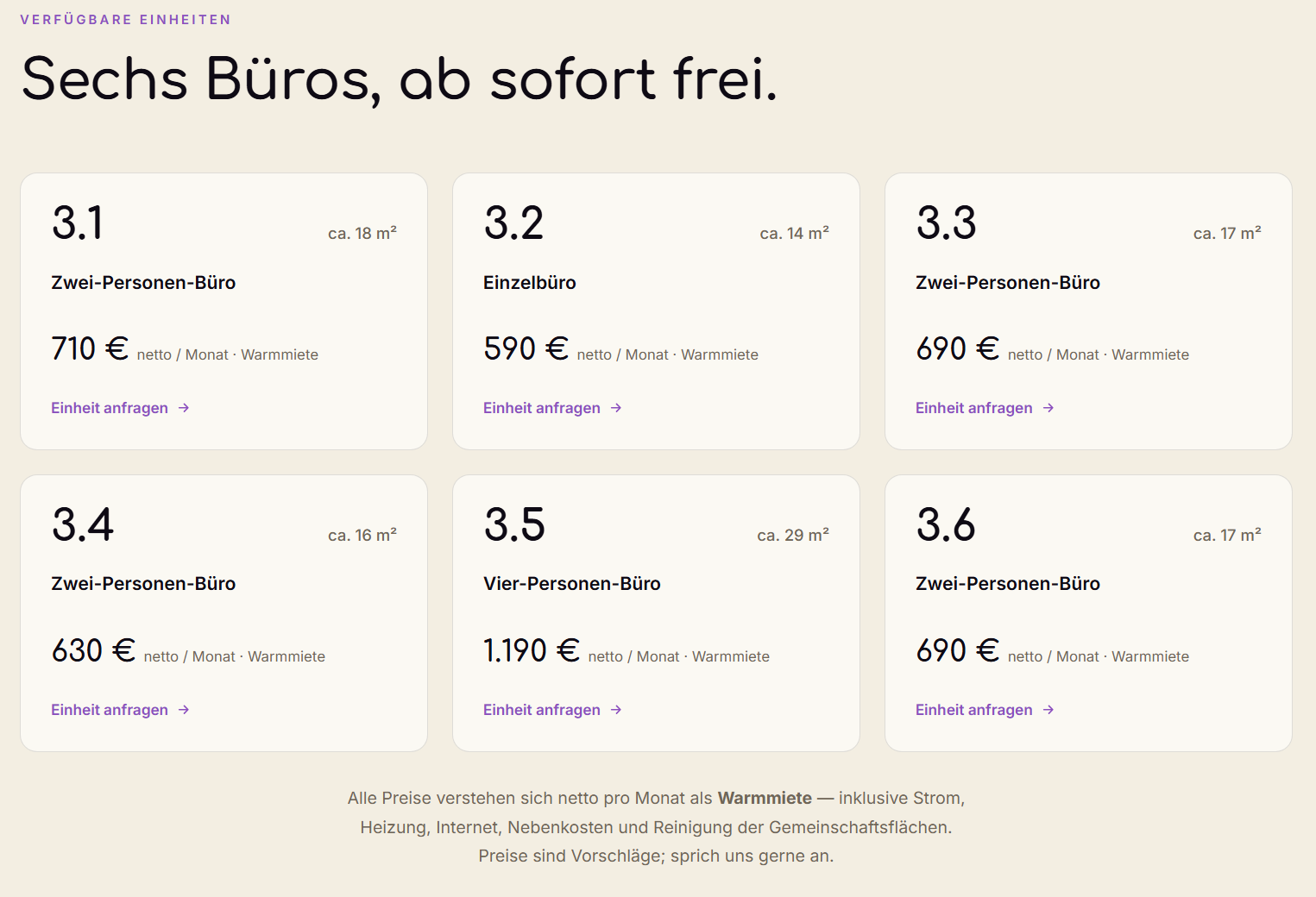The width and height of the screenshot is (1316, 897).
Task: Click the bold 'Warmmiete' word in footnote
Action: click(765, 798)
